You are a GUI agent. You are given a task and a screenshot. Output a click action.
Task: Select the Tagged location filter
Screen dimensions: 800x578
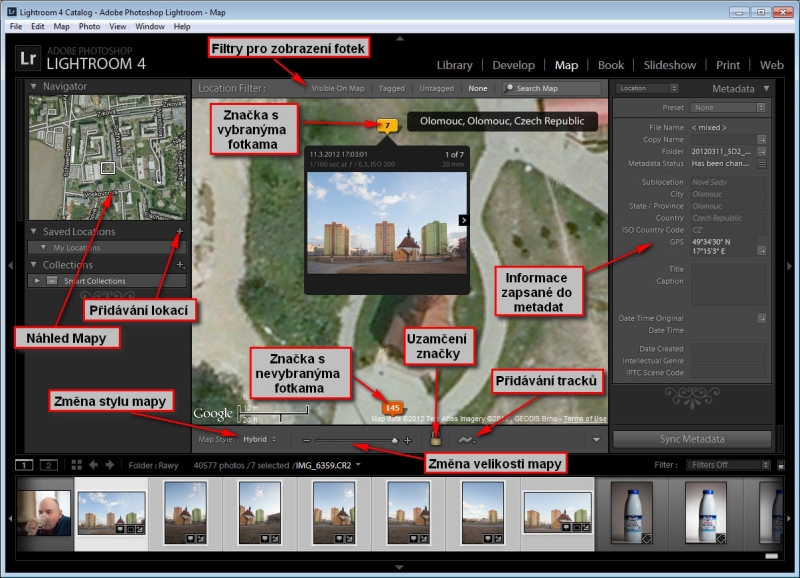[x=391, y=88]
